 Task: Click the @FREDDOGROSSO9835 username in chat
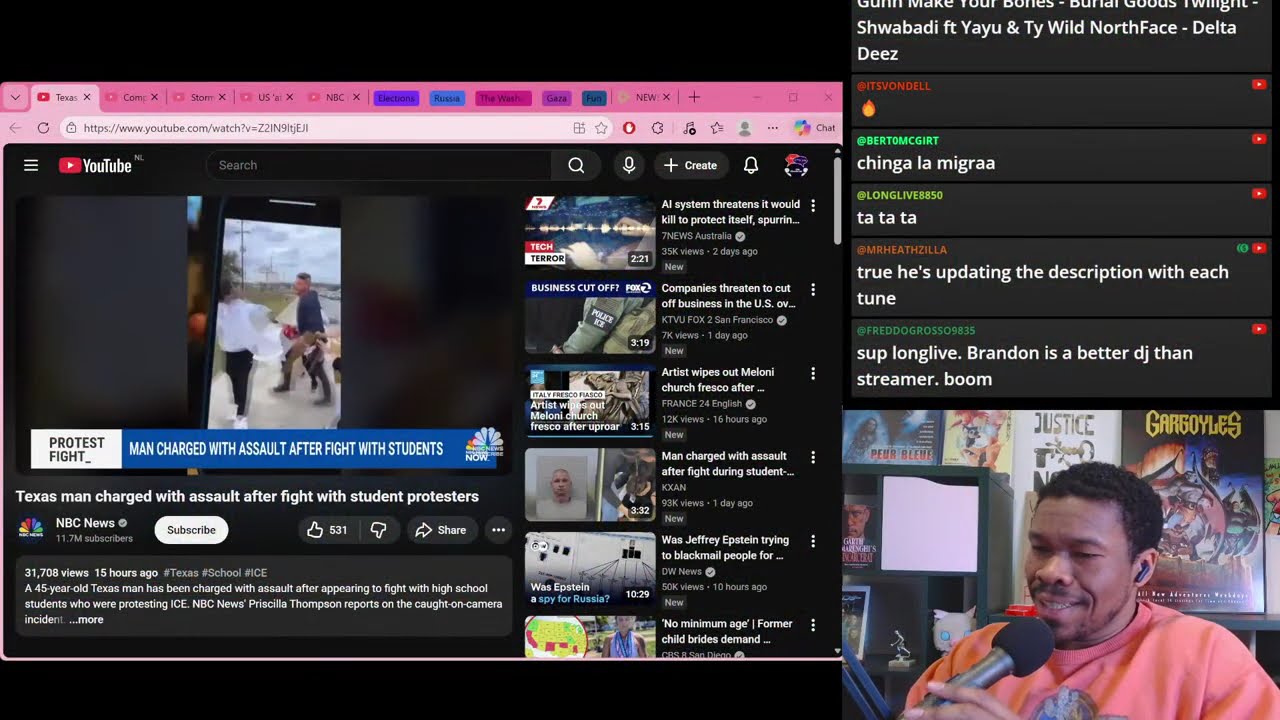coord(916,330)
